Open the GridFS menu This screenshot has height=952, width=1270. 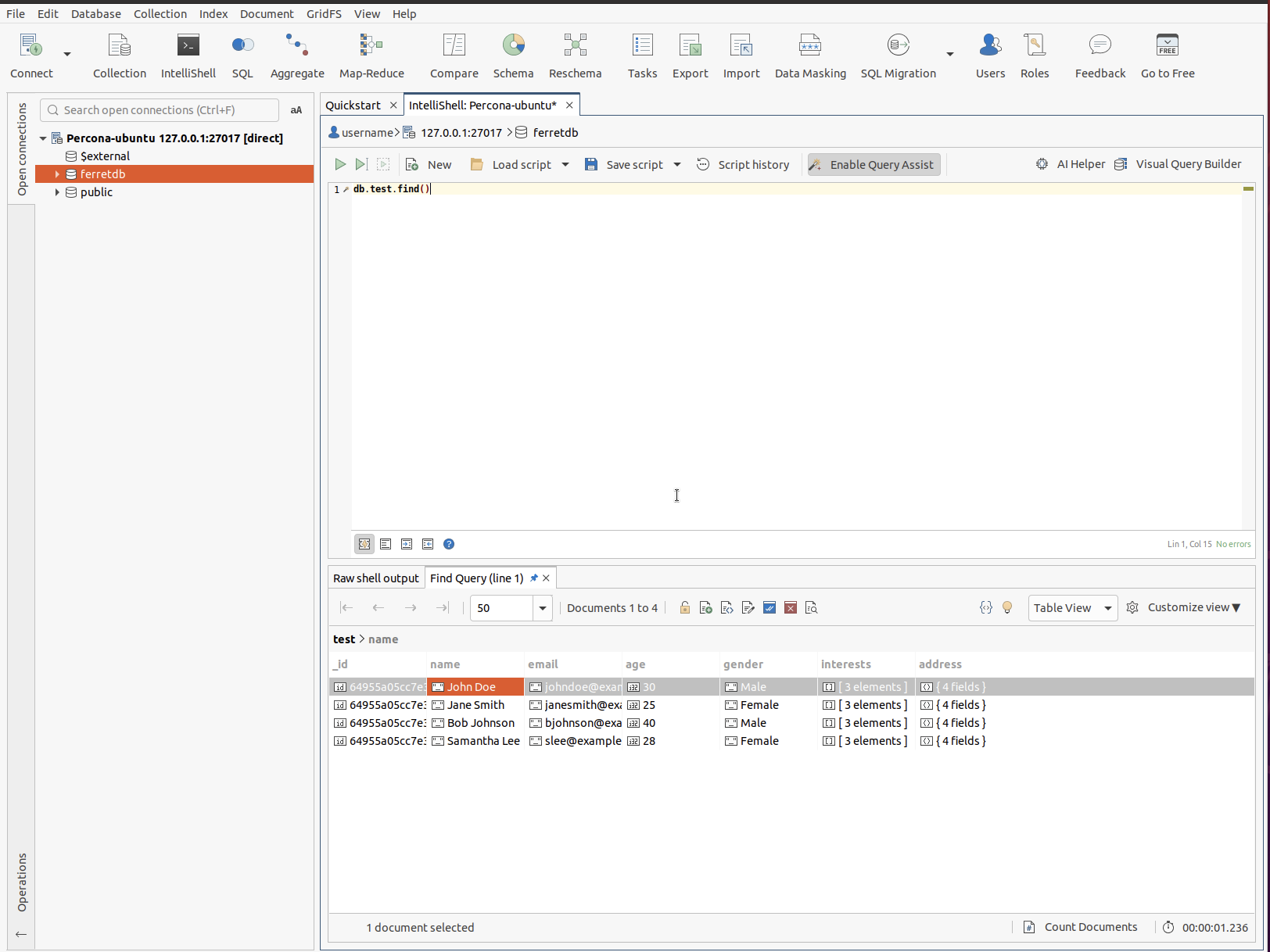pos(324,13)
